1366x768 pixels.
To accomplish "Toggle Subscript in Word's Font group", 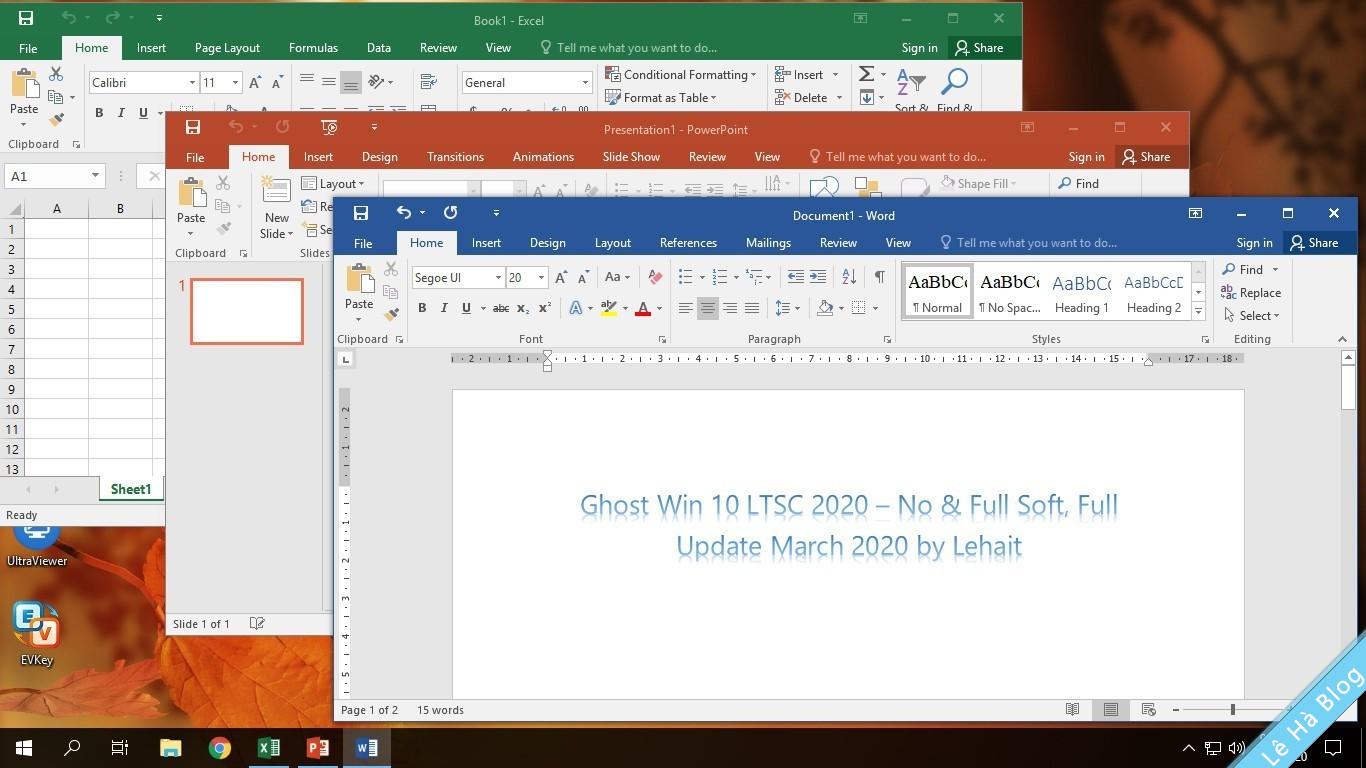I will (522, 308).
